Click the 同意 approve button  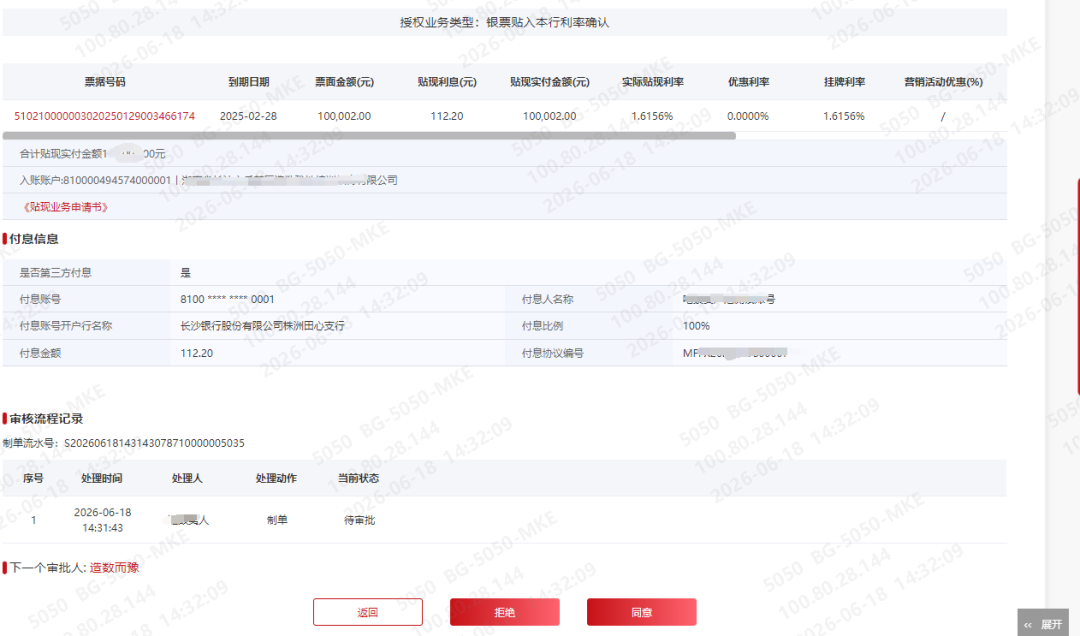641,612
